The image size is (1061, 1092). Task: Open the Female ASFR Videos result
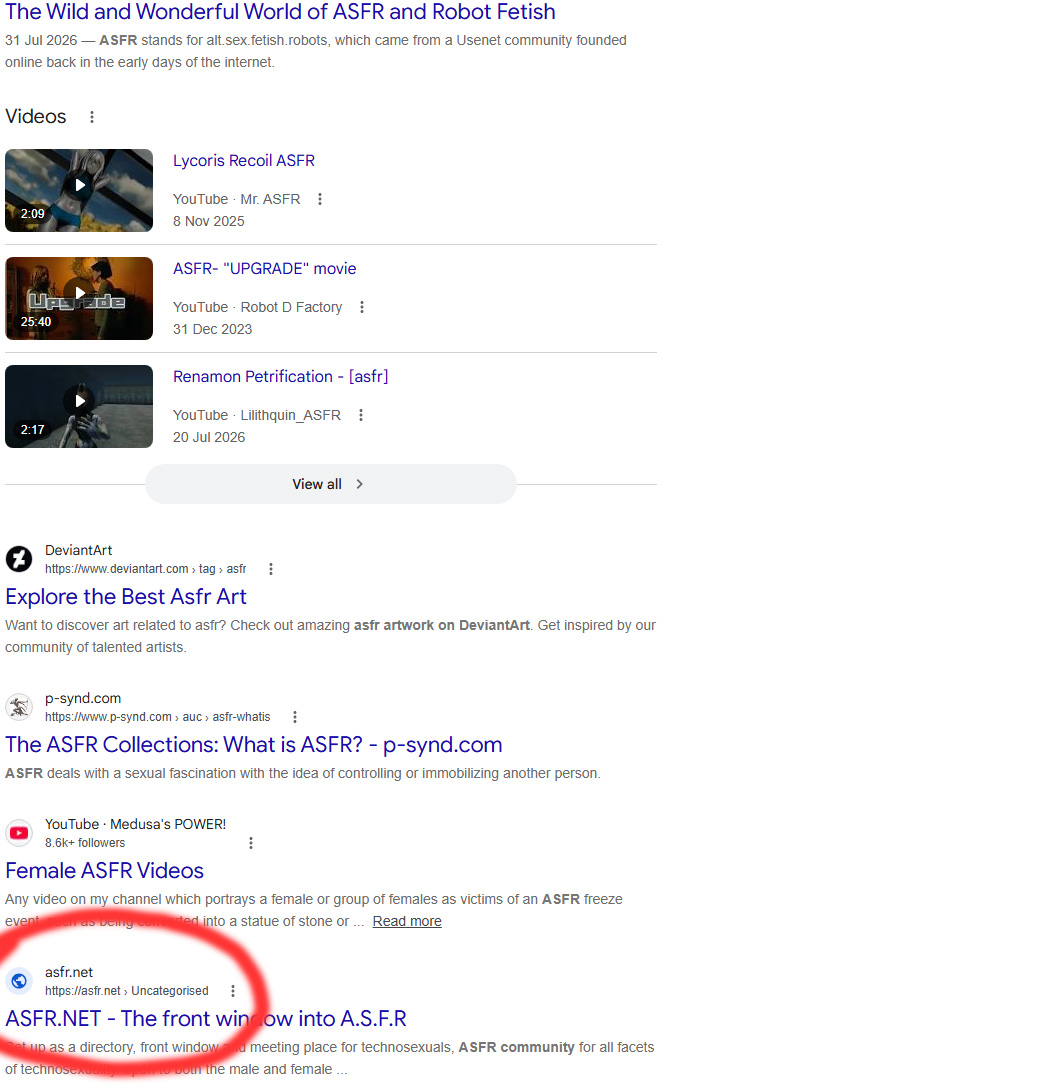pos(104,871)
